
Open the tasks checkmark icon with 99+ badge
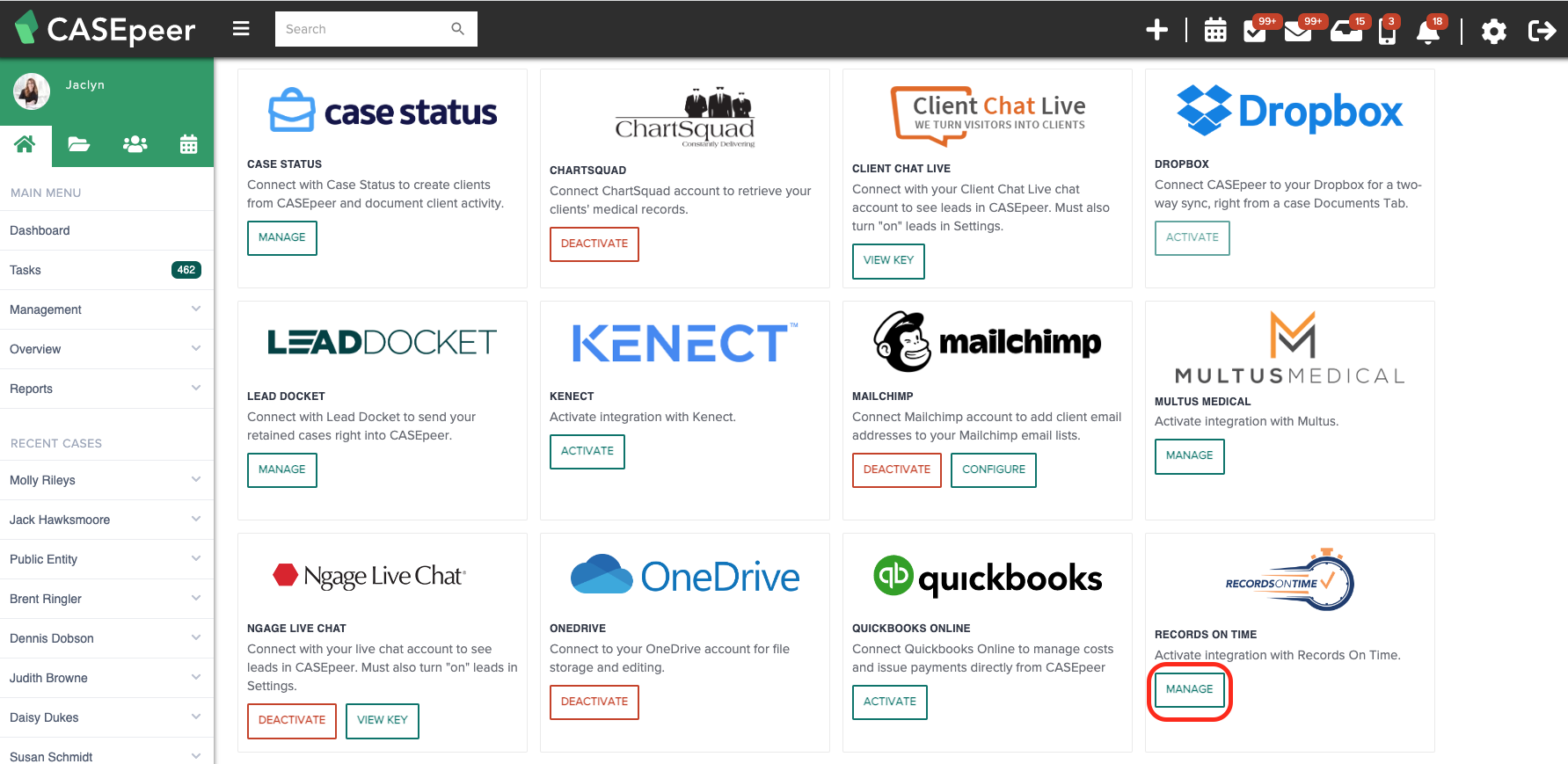tap(1255, 32)
